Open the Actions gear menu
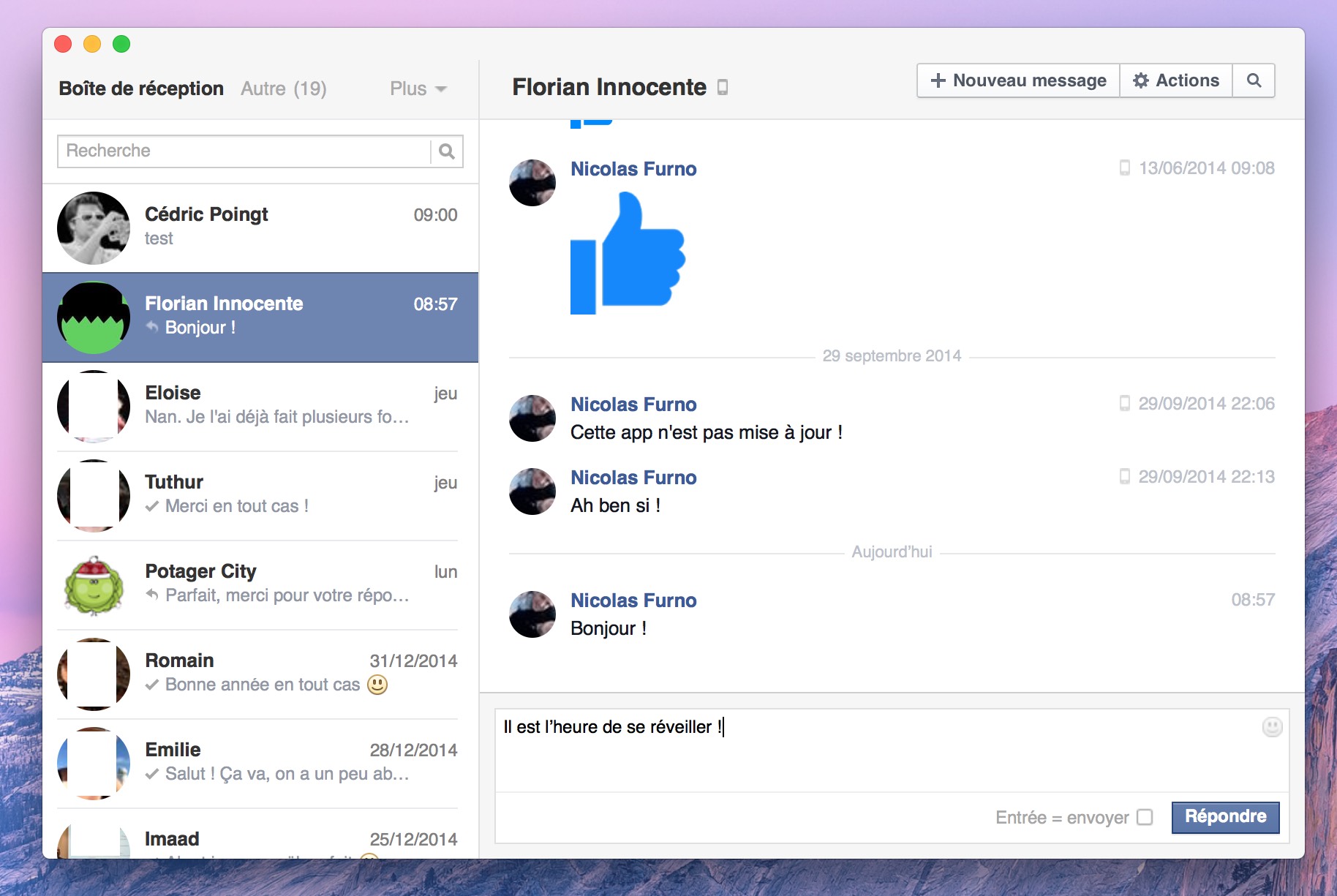Image resolution: width=1337 pixels, height=896 pixels. pyautogui.click(x=1176, y=80)
